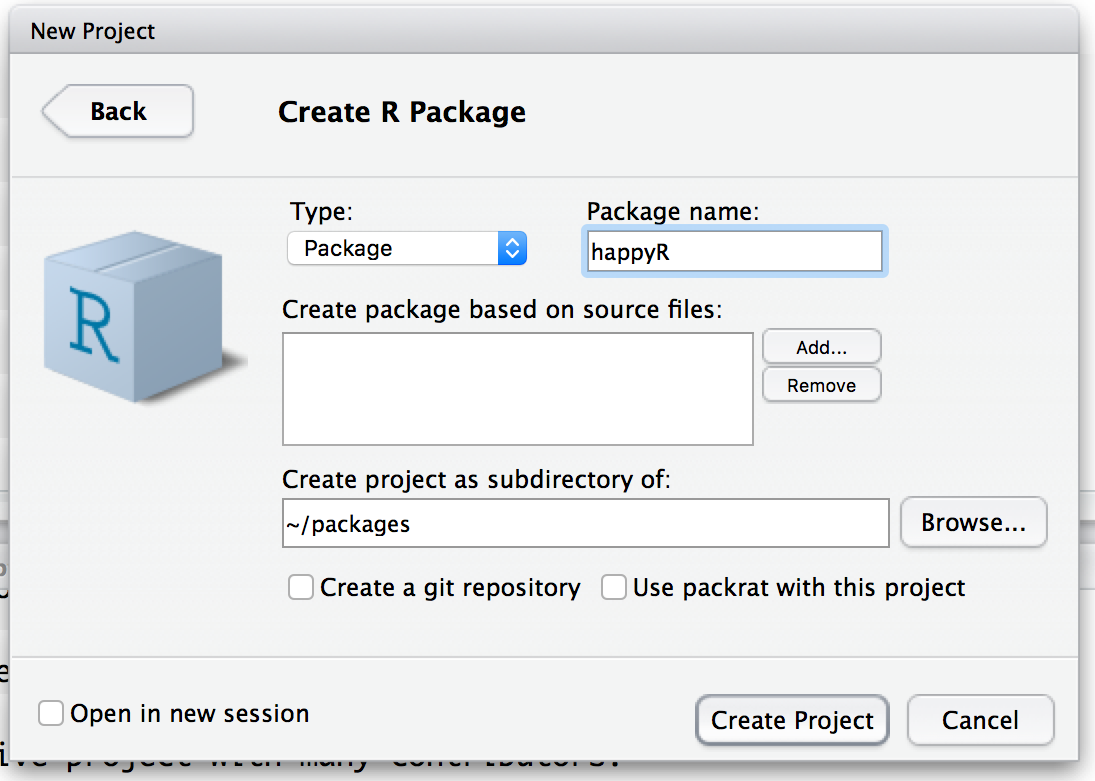Click inside the empty source files list

coord(517,388)
